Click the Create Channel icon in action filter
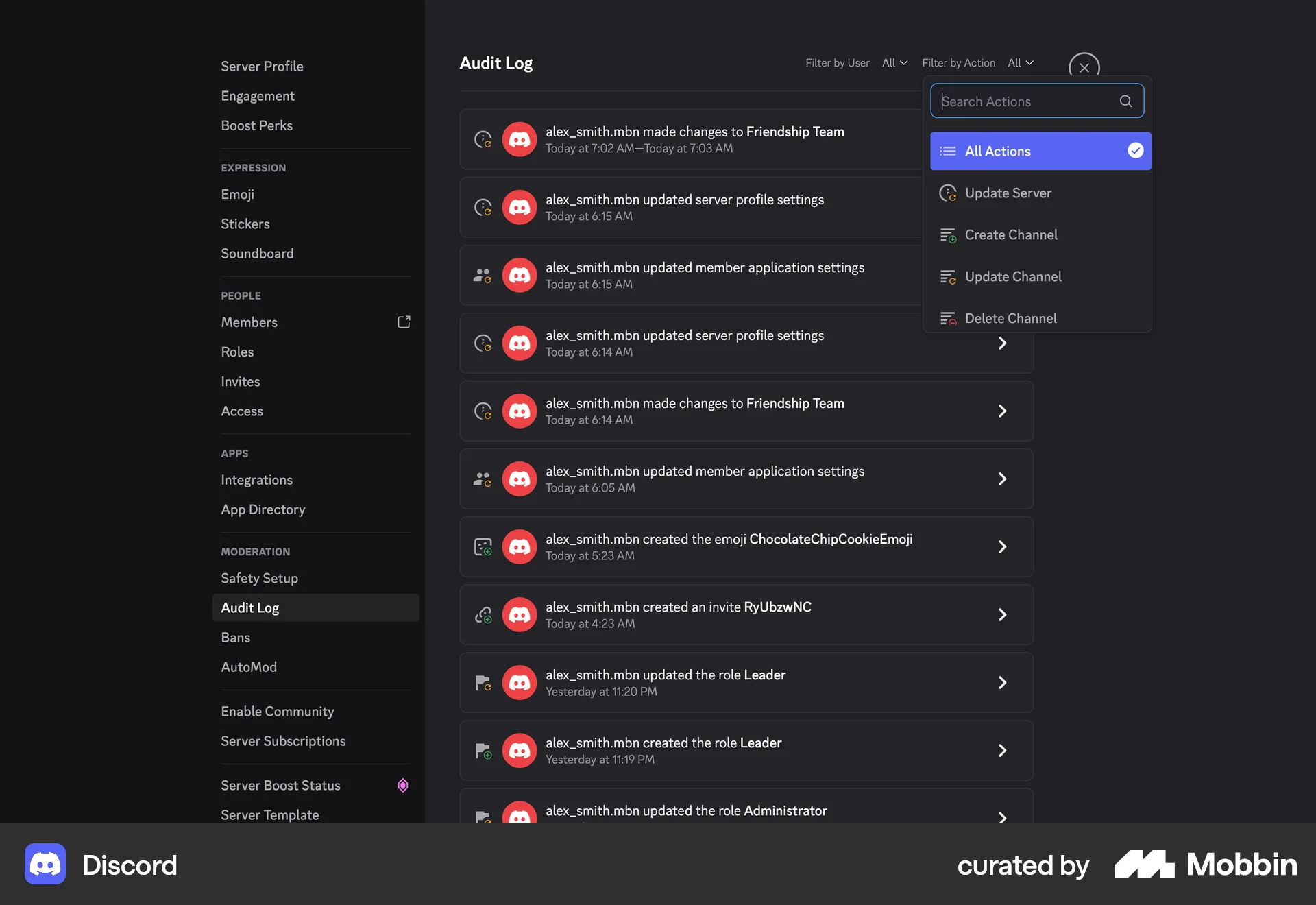 point(949,235)
